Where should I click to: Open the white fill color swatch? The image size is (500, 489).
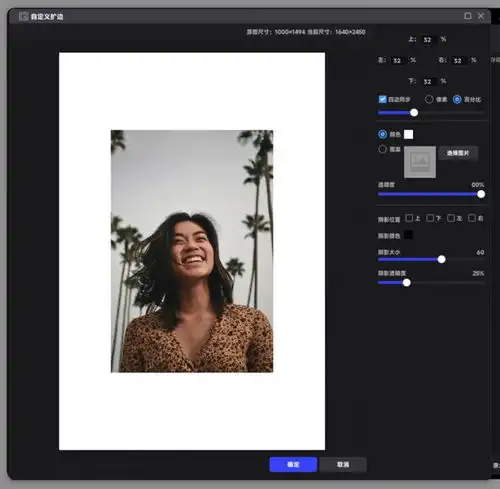click(408, 134)
